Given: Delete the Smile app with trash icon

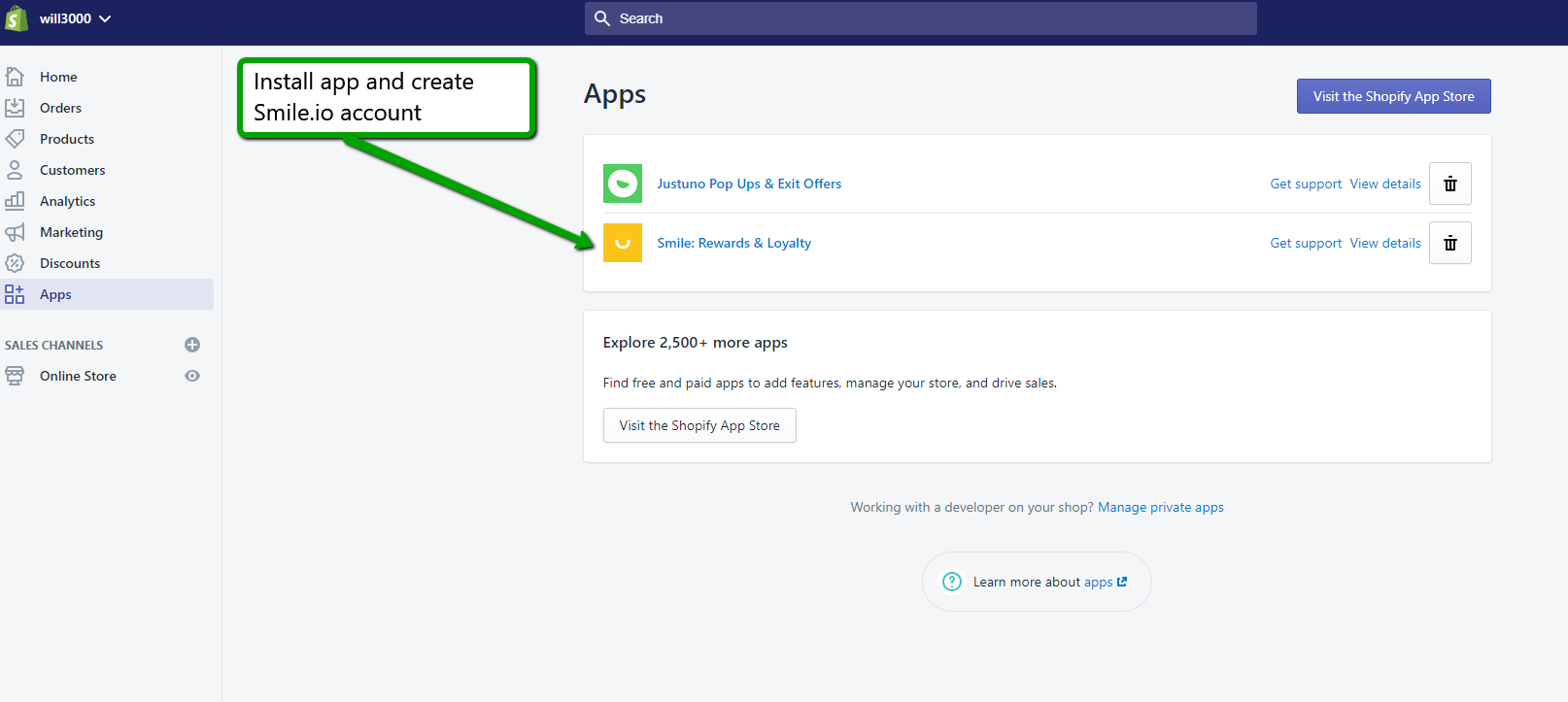Looking at the screenshot, I should tap(1449, 243).
